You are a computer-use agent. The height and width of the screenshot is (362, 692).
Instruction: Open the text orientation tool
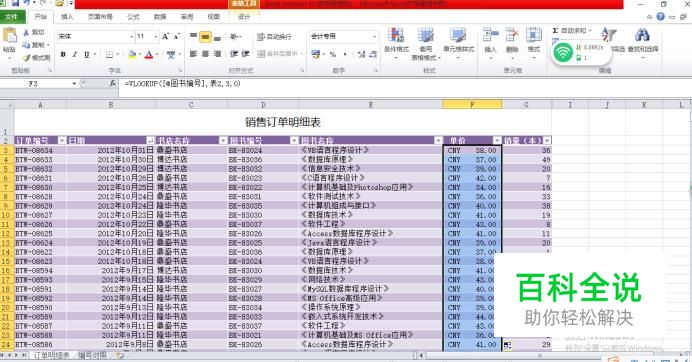[x=235, y=37]
